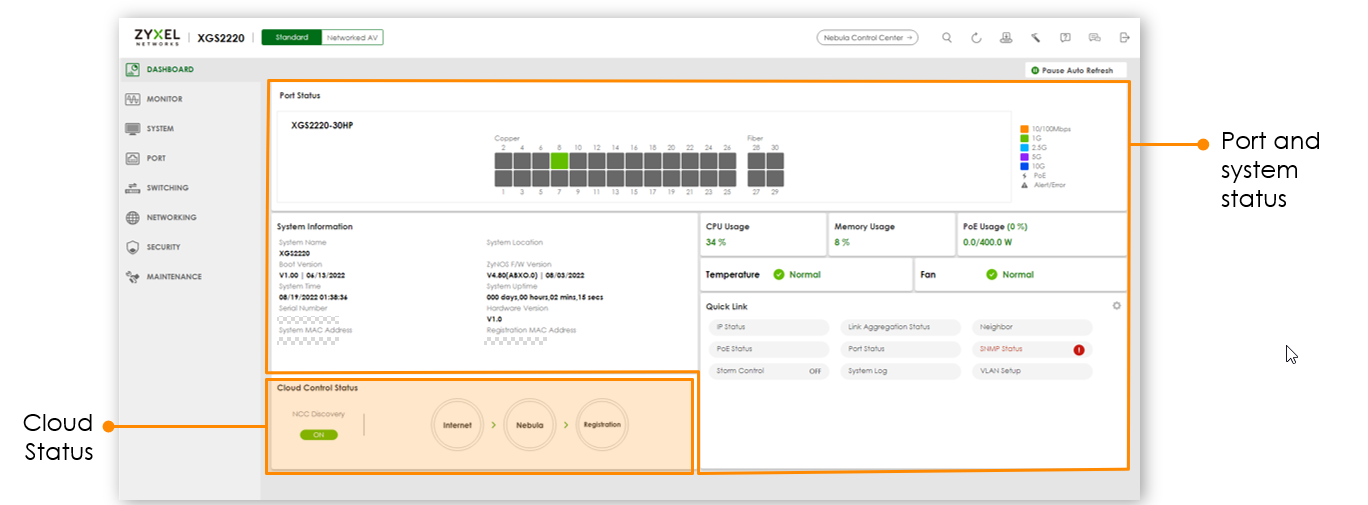Open the help icon with question mark
Screen dimensions: 1368x505
coord(1065,38)
